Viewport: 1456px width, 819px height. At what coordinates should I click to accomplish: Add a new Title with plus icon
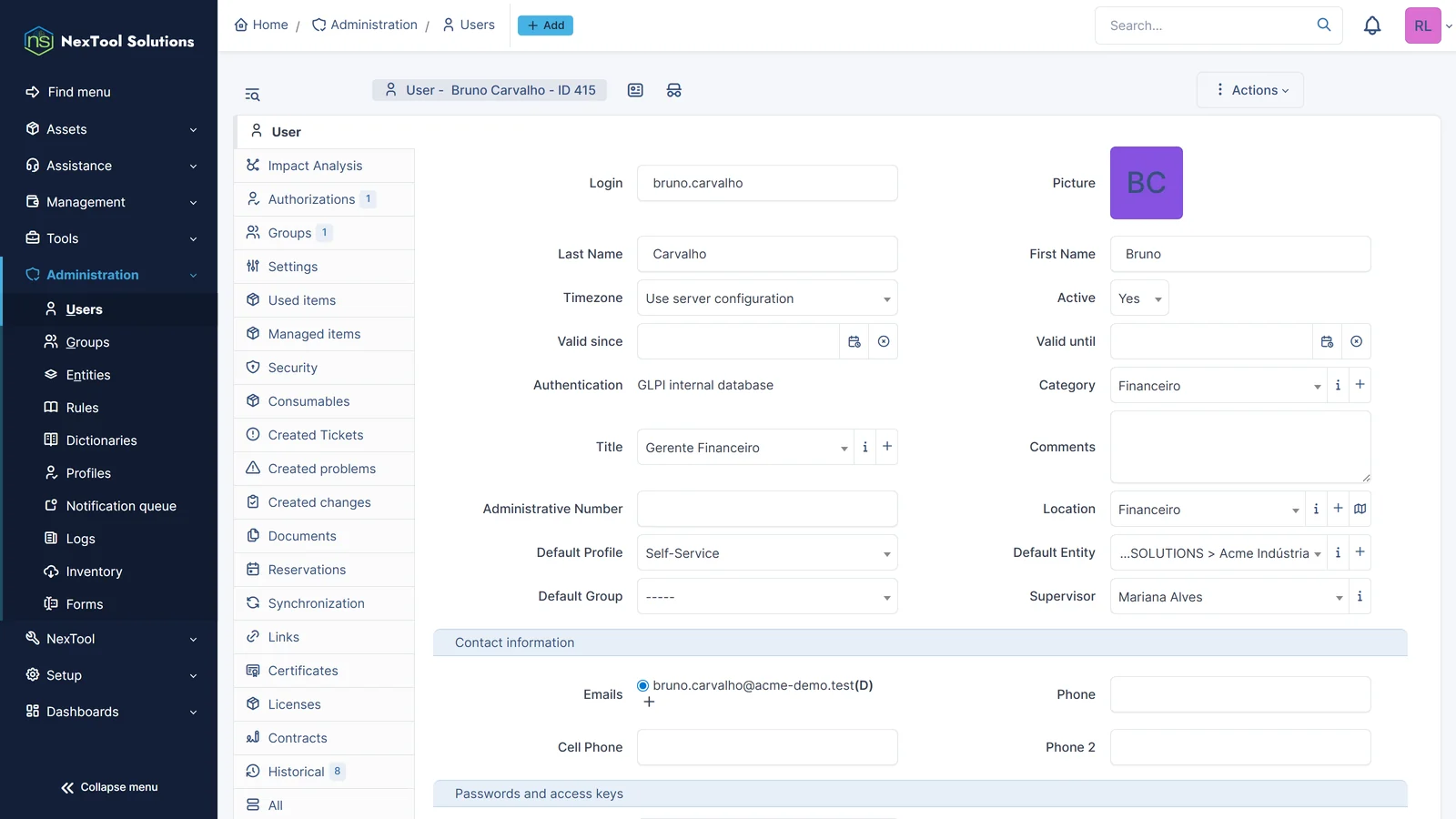887,447
